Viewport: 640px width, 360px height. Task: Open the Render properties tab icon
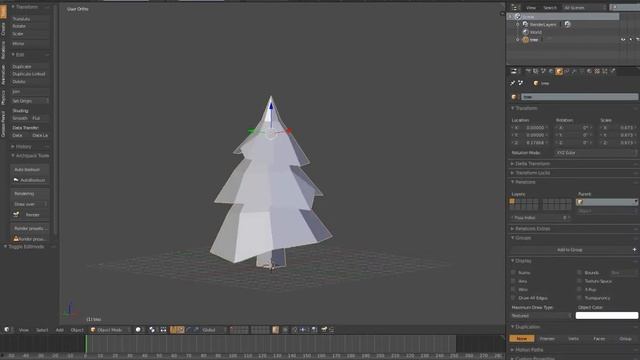[x=528, y=71]
